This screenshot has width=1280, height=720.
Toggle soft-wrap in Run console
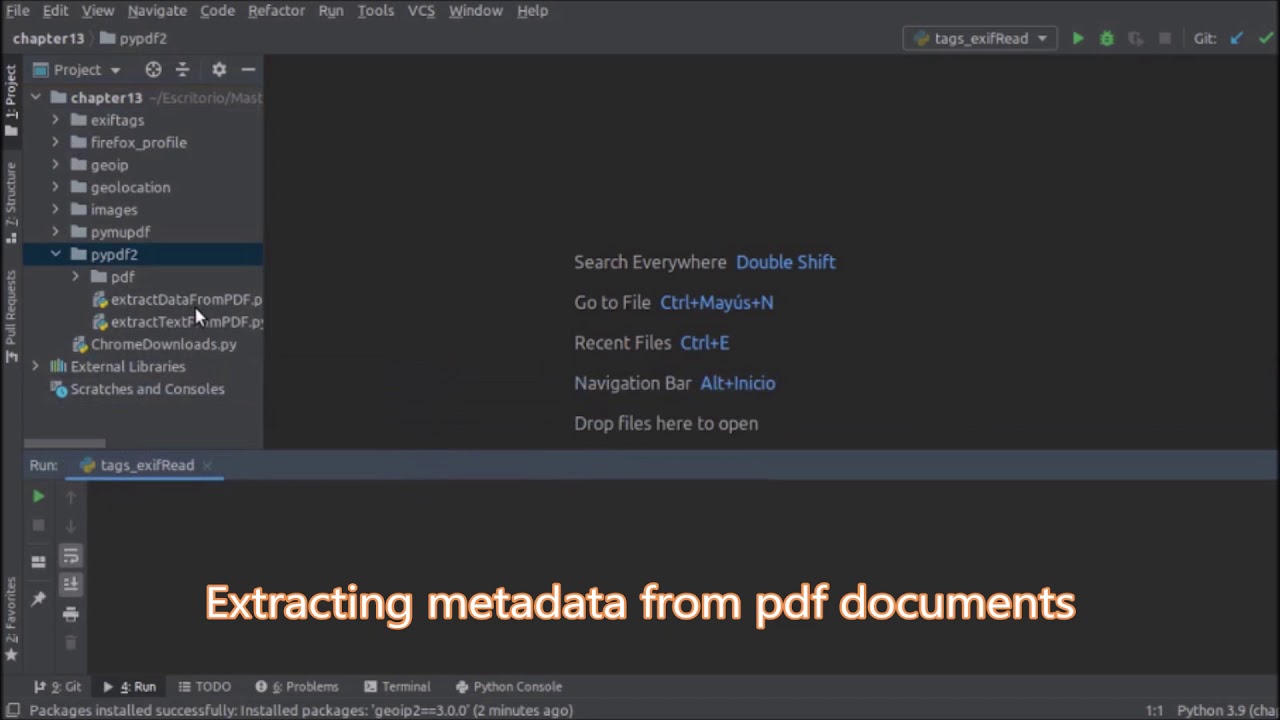click(x=70, y=556)
